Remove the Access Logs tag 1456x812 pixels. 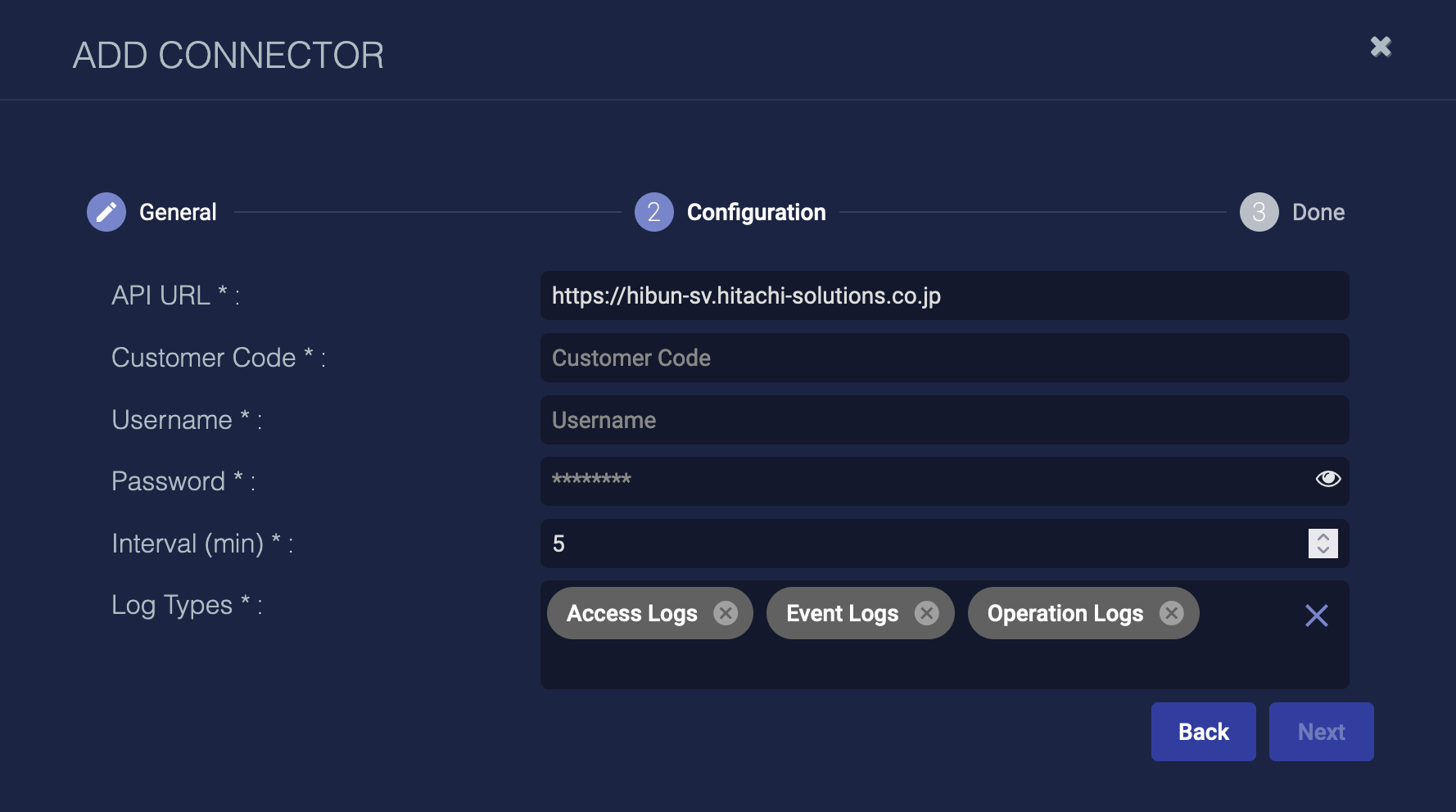[726, 613]
